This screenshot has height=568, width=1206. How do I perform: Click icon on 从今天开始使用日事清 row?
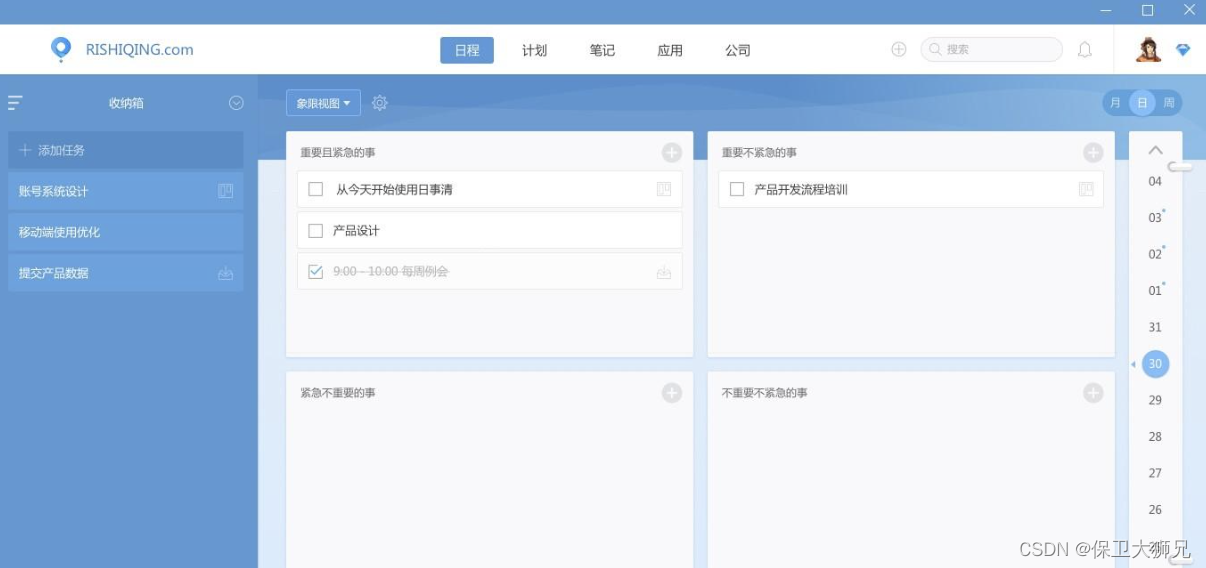click(664, 189)
